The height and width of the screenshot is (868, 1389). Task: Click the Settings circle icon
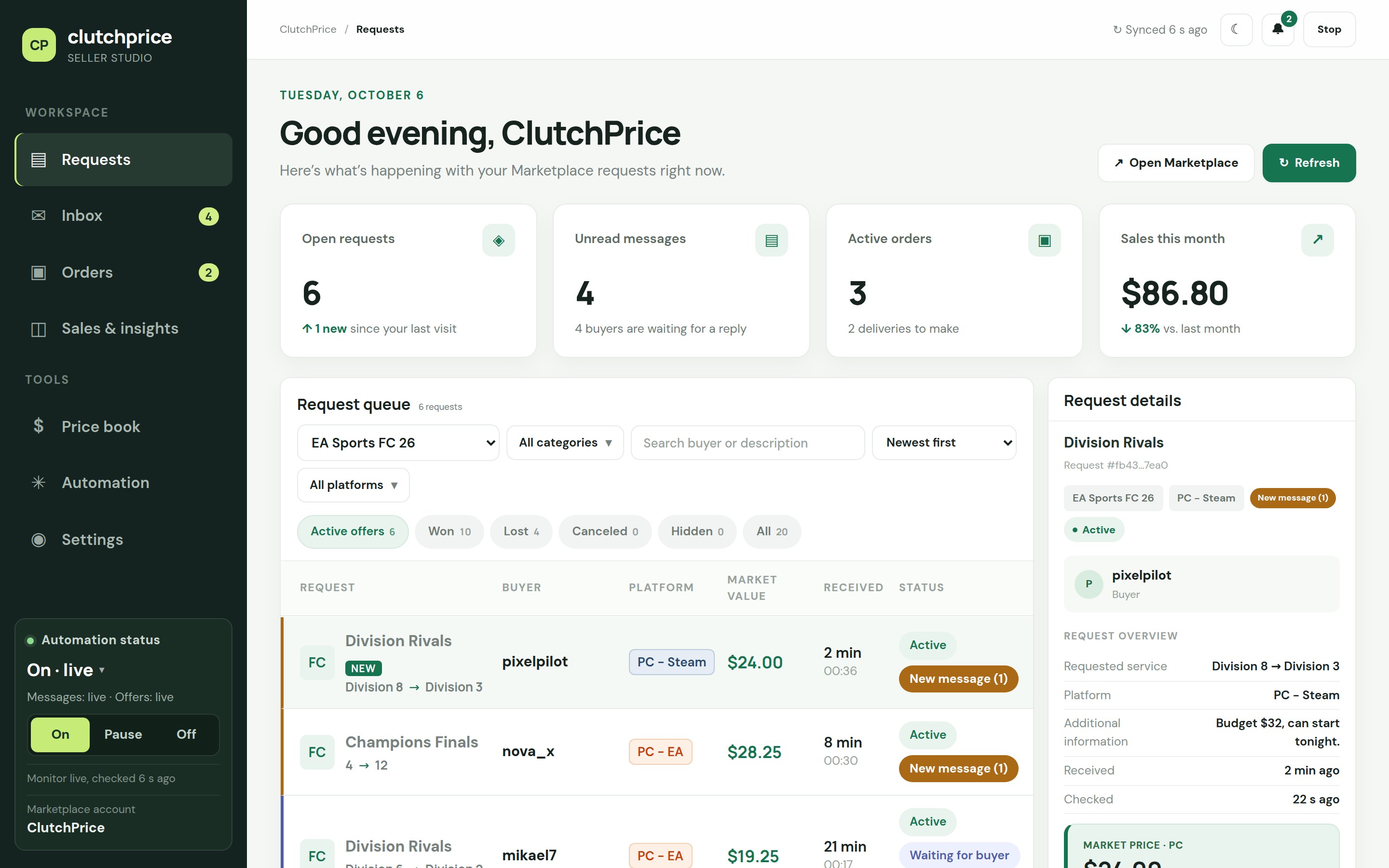[x=39, y=540]
